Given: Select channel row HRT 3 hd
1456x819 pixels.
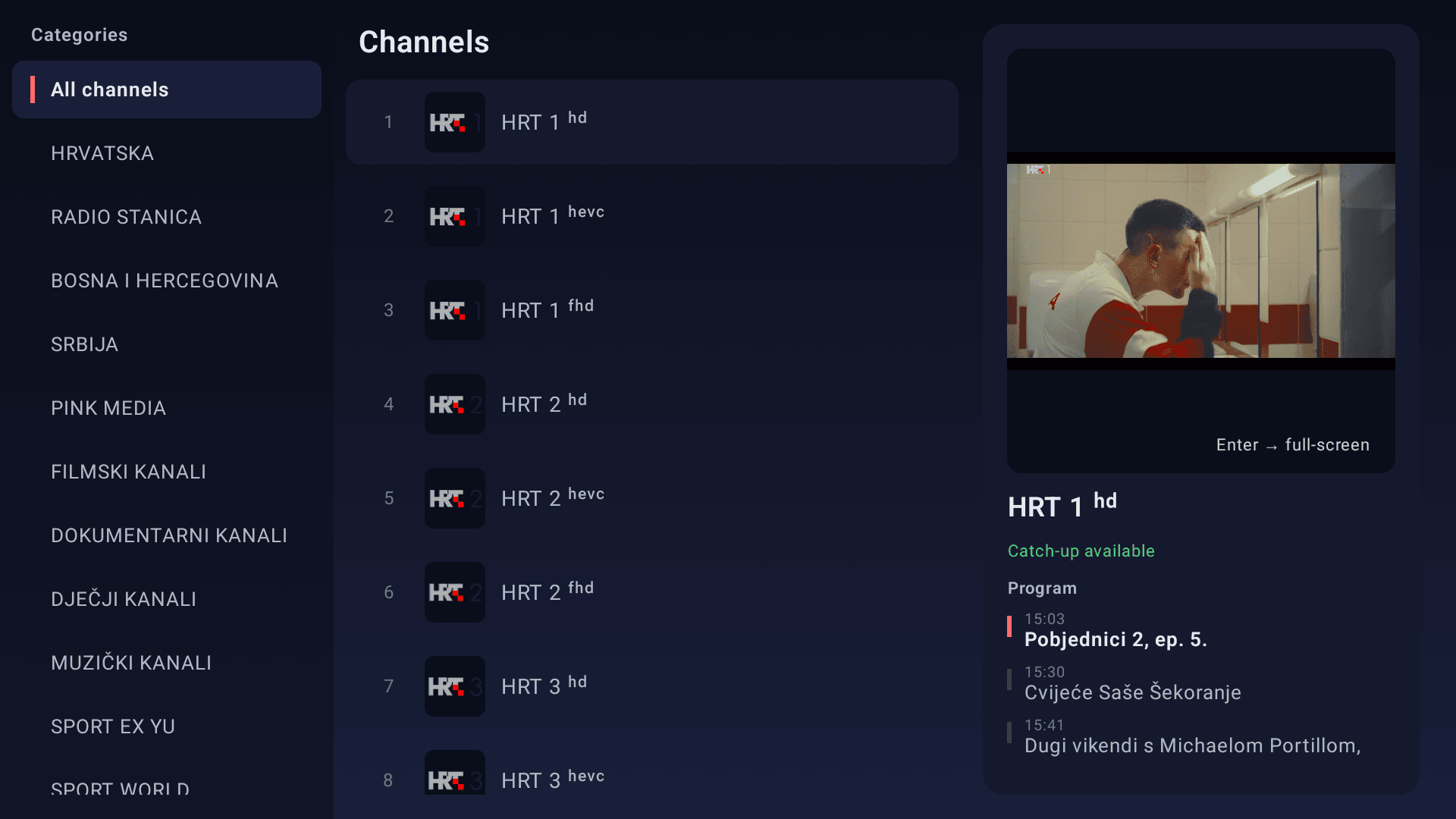Looking at the screenshot, I should point(652,686).
